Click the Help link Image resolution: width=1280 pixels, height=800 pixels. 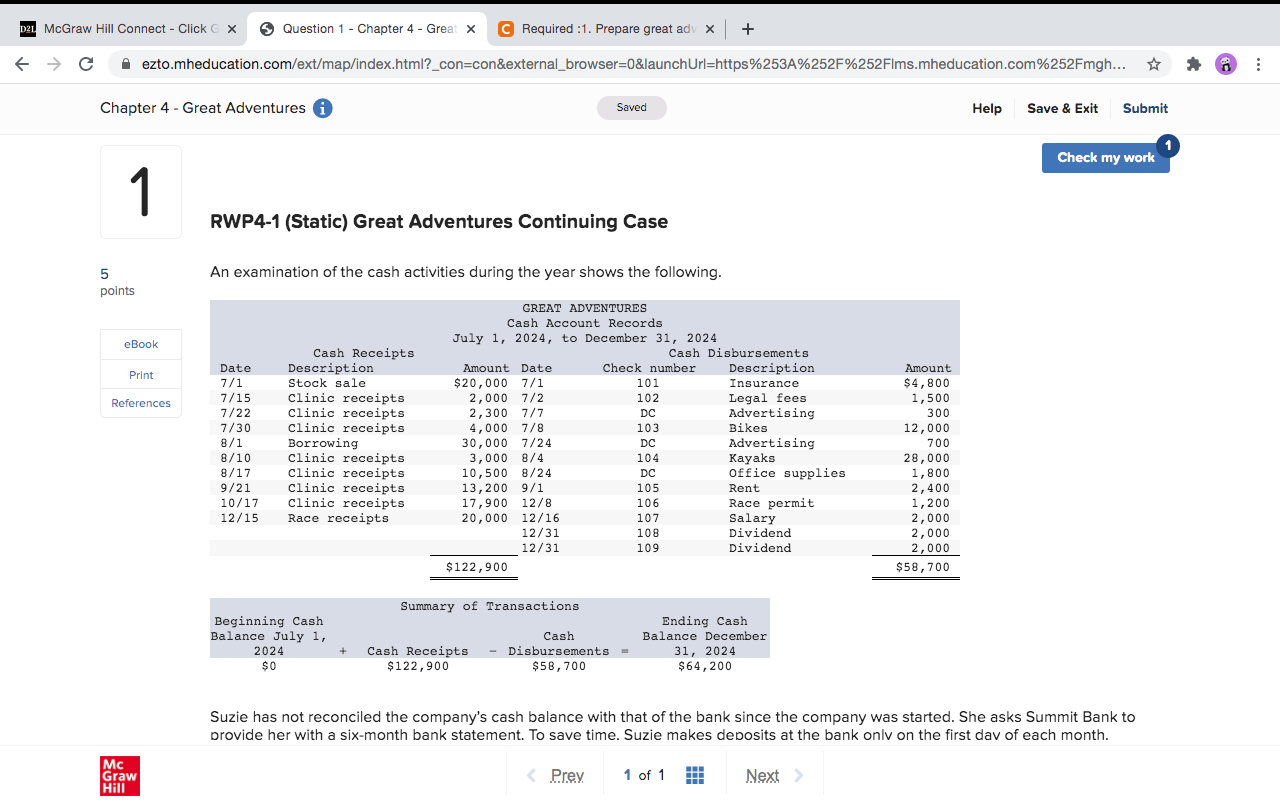[987, 108]
